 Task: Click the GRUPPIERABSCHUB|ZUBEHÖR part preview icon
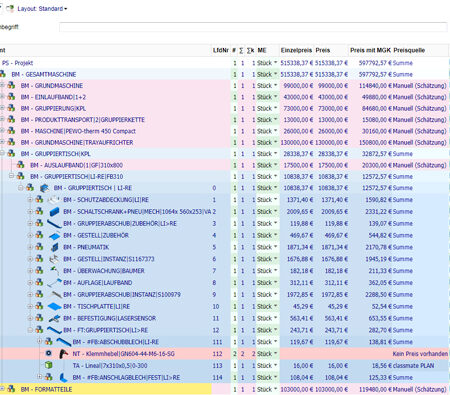pos(54,224)
